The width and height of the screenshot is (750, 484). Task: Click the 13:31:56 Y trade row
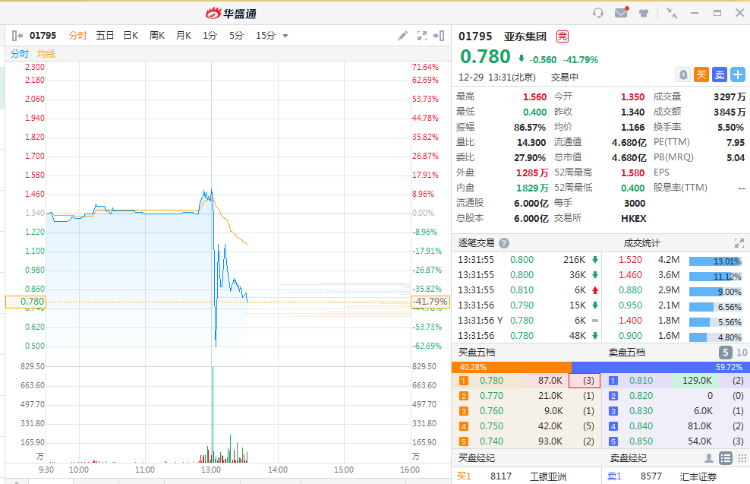(x=529, y=320)
